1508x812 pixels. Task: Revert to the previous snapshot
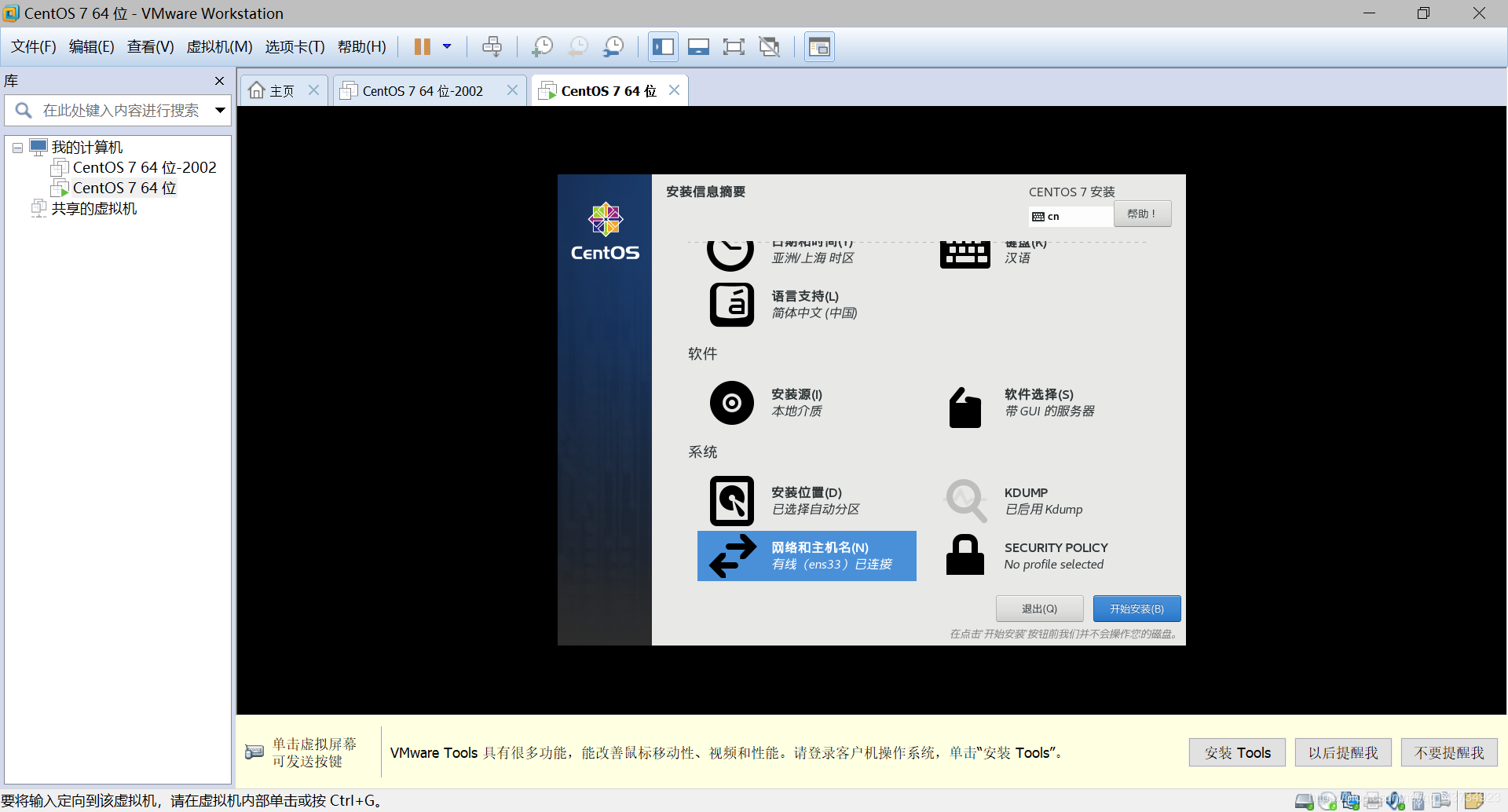click(x=577, y=47)
